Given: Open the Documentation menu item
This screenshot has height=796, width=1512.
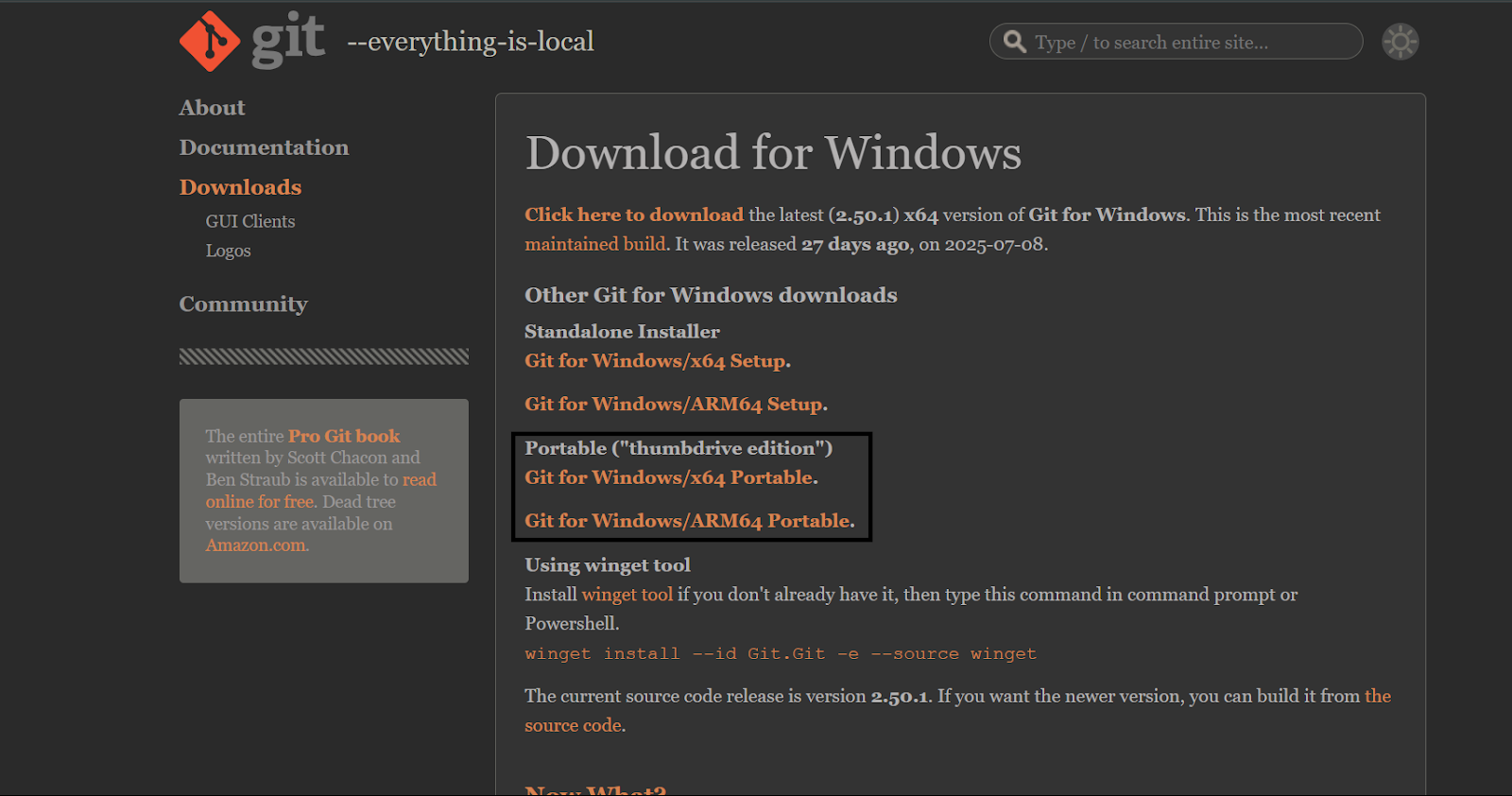Looking at the screenshot, I should [x=265, y=147].
